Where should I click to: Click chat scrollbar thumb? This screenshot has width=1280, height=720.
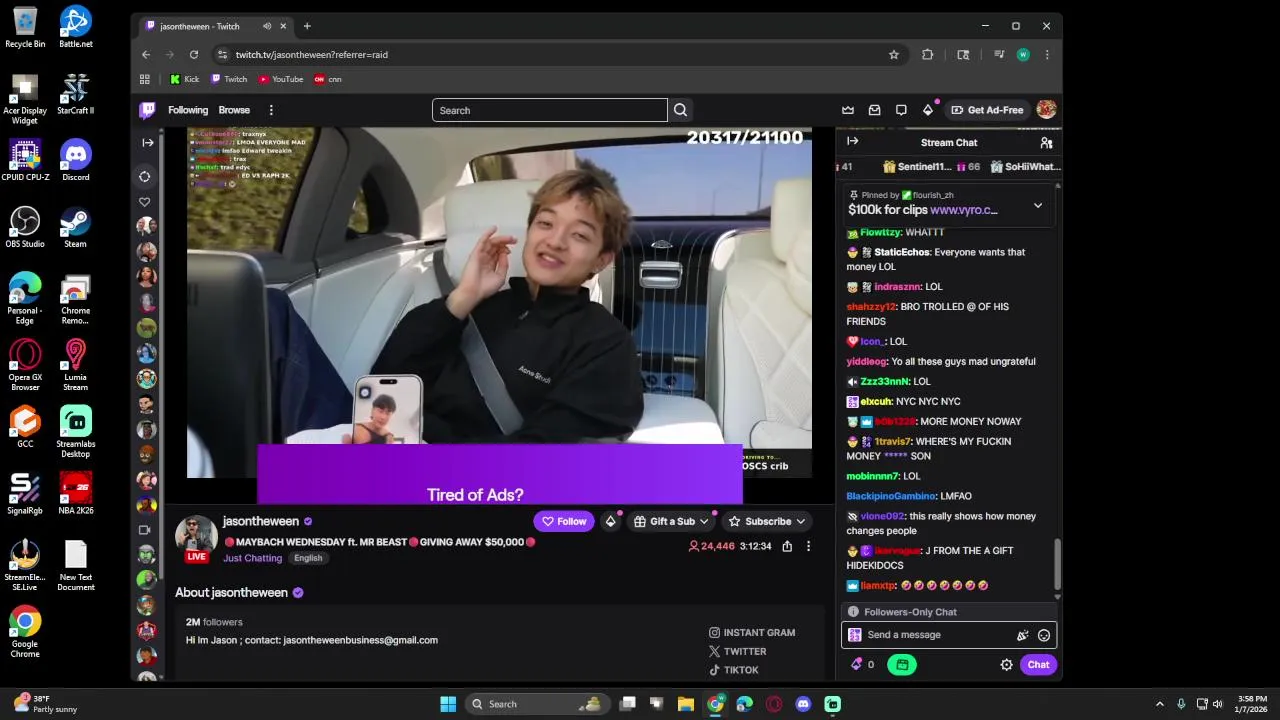click(x=1057, y=565)
